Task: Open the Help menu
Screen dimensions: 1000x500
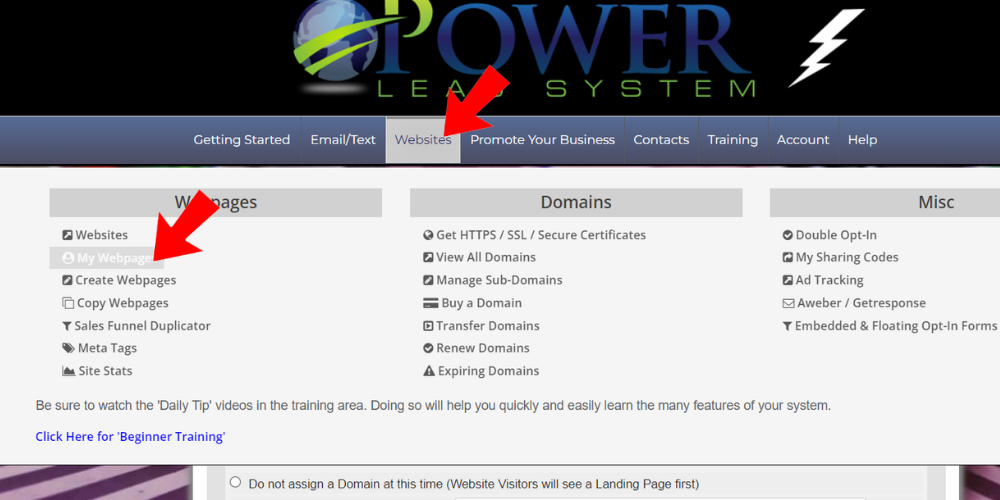Action: pos(862,140)
